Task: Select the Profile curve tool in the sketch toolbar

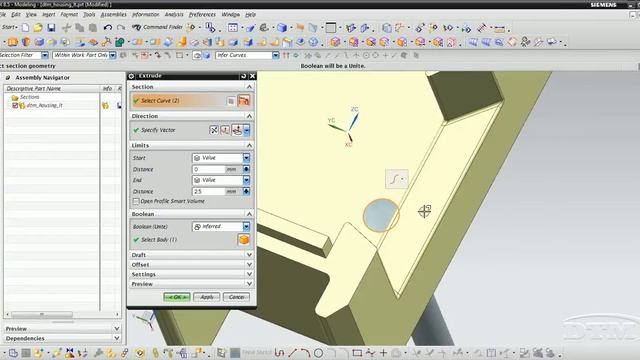Action: click(280, 353)
